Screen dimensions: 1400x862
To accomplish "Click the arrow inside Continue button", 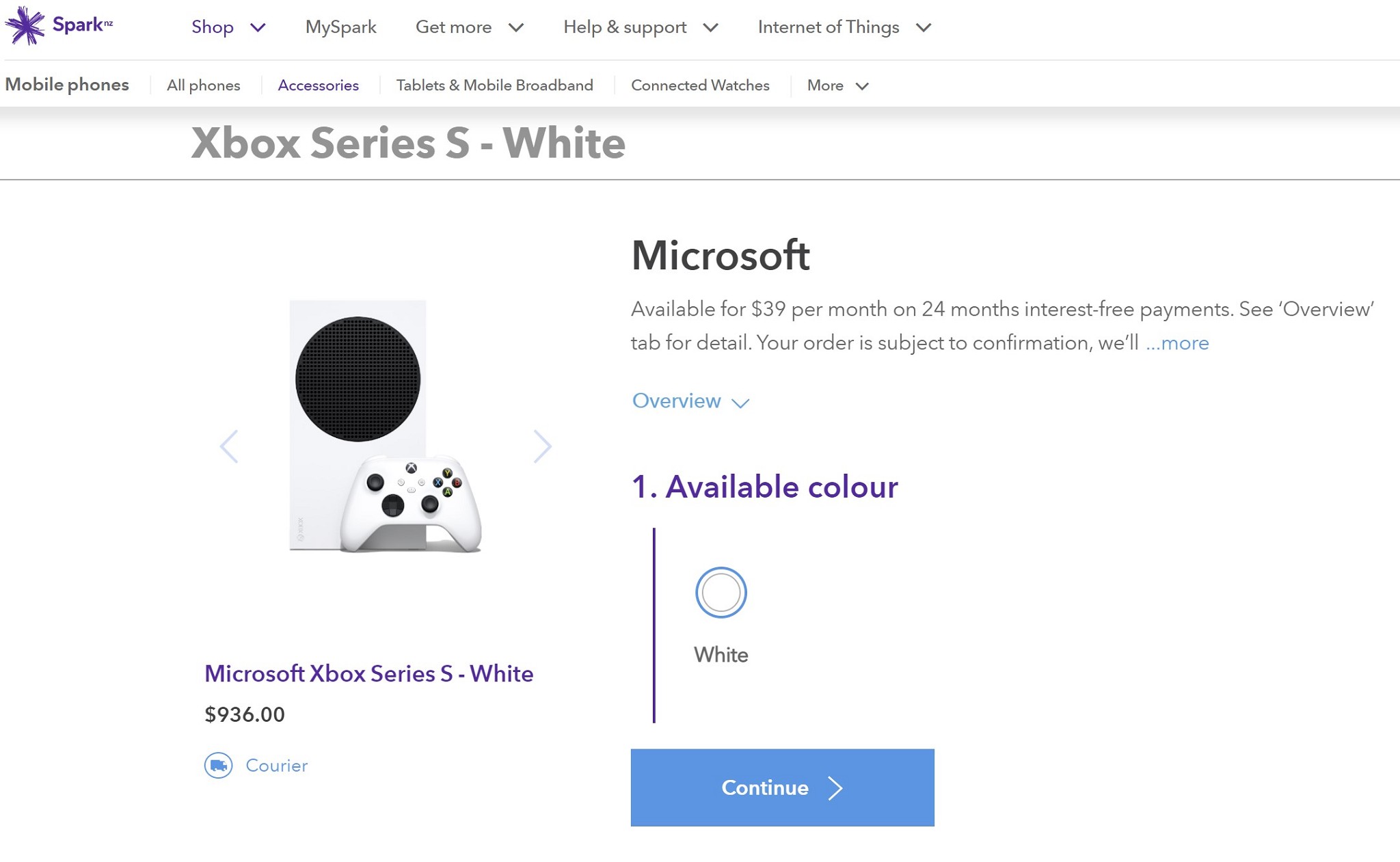I will [835, 787].
